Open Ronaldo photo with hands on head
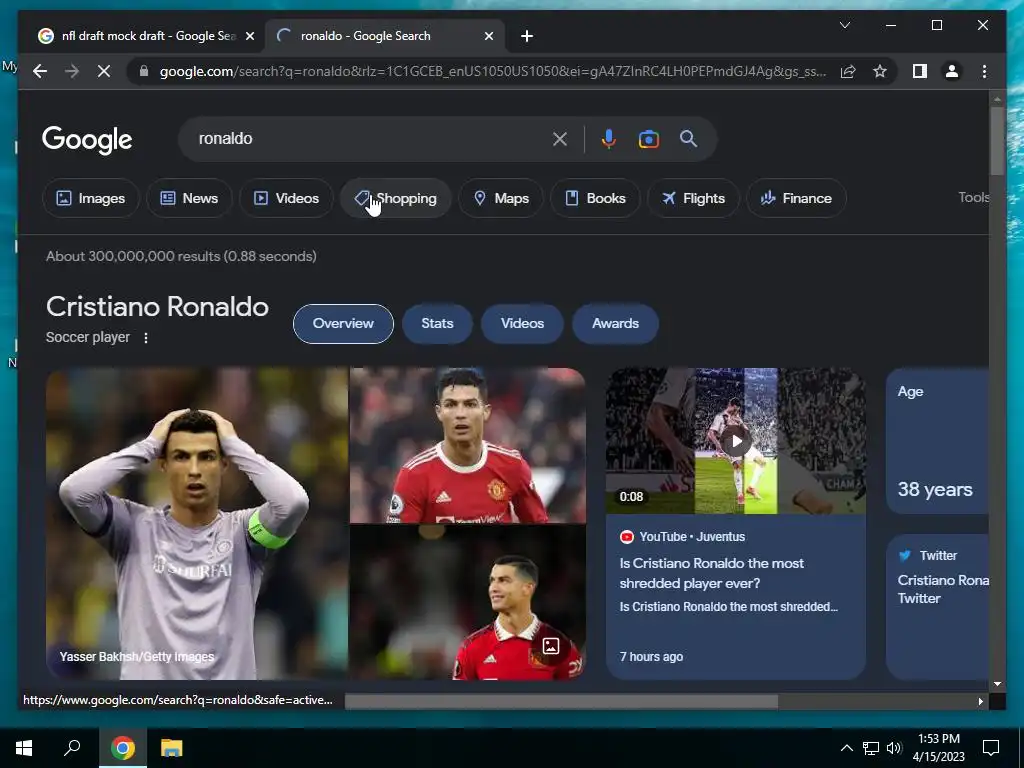The height and width of the screenshot is (768, 1024). pyautogui.click(x=197, y=524)
